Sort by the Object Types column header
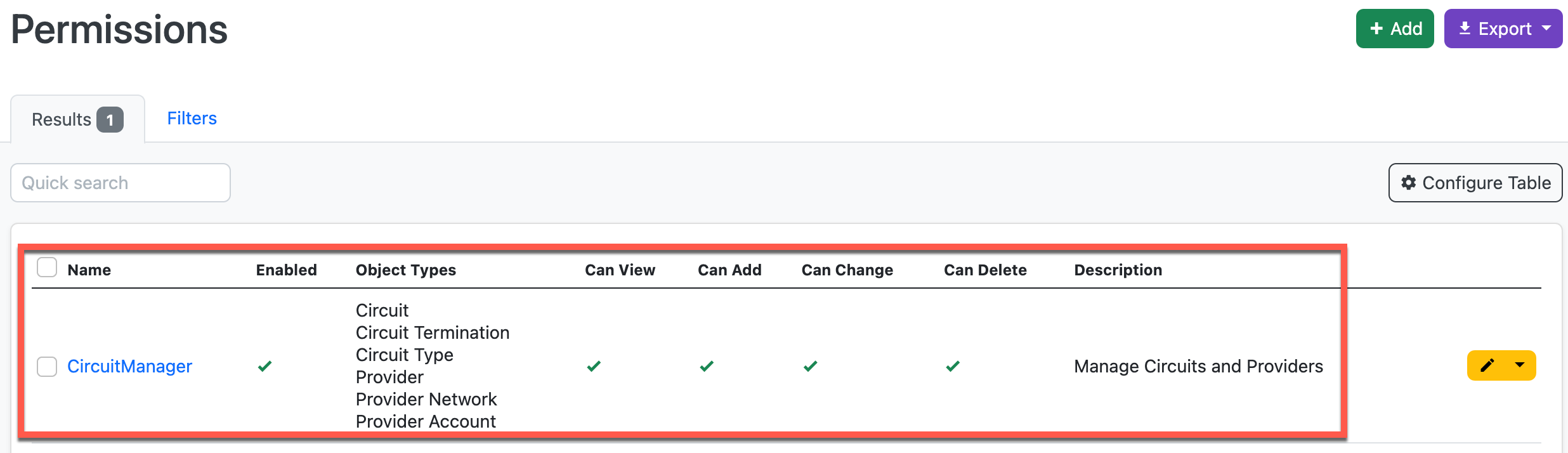Screen dimensions: 1568x453 [405, 270]
